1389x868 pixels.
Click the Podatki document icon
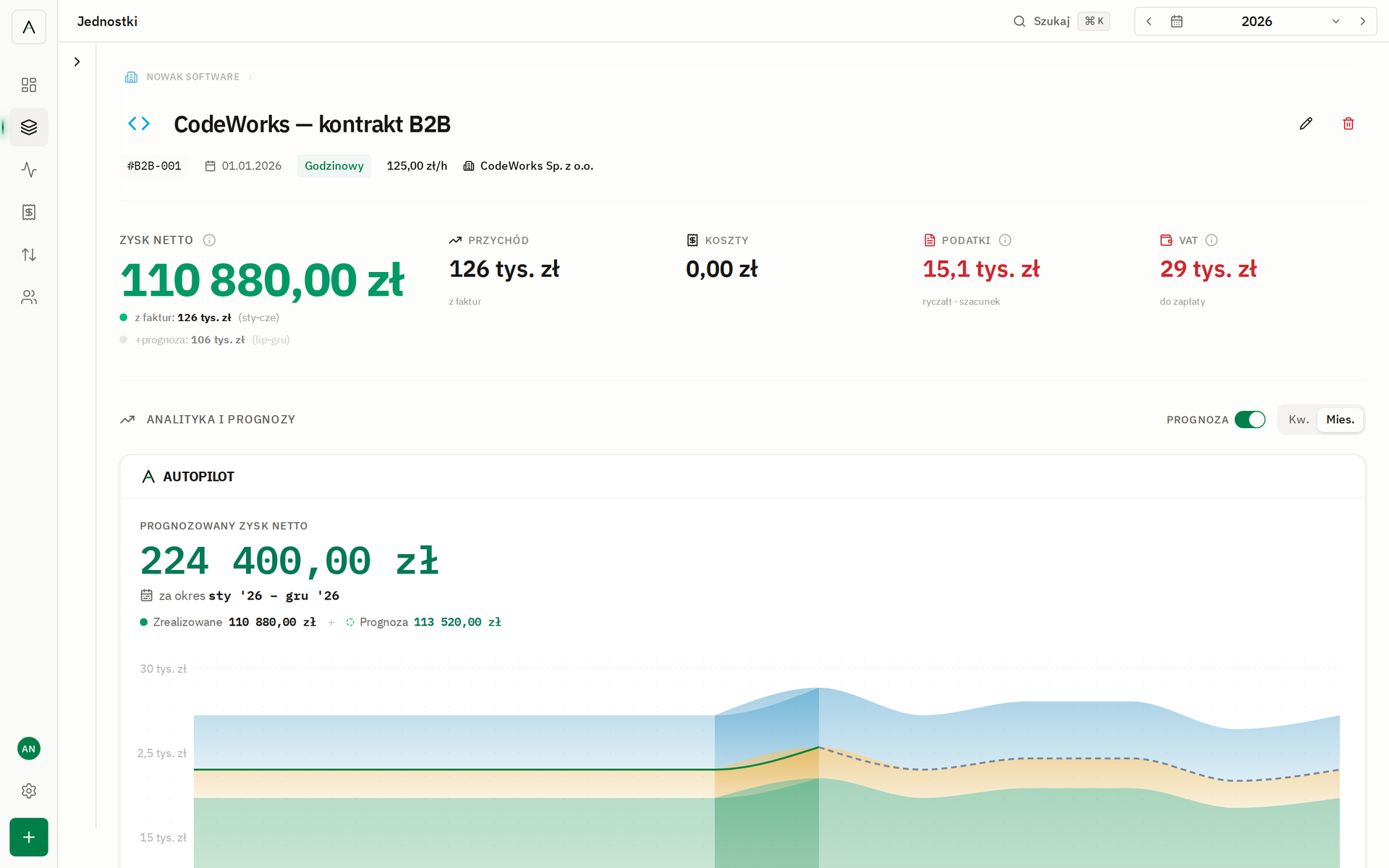pos(930,240)
